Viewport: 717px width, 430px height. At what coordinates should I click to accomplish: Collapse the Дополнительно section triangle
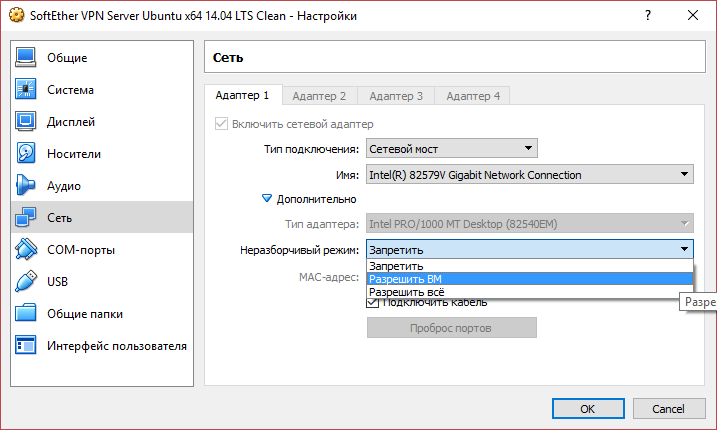tap(267, 199)
